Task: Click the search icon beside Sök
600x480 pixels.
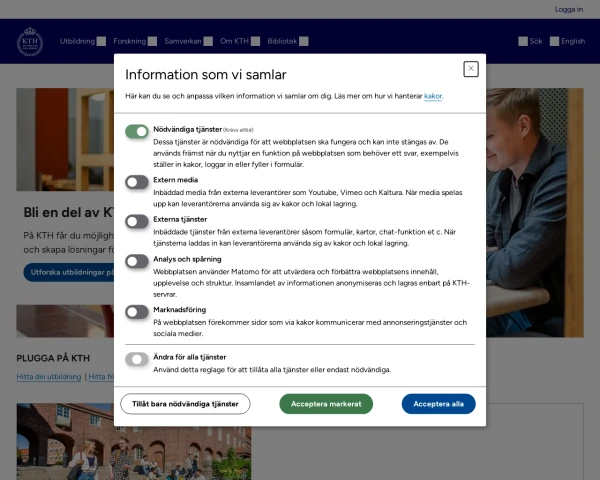Action: click(523, 41)
